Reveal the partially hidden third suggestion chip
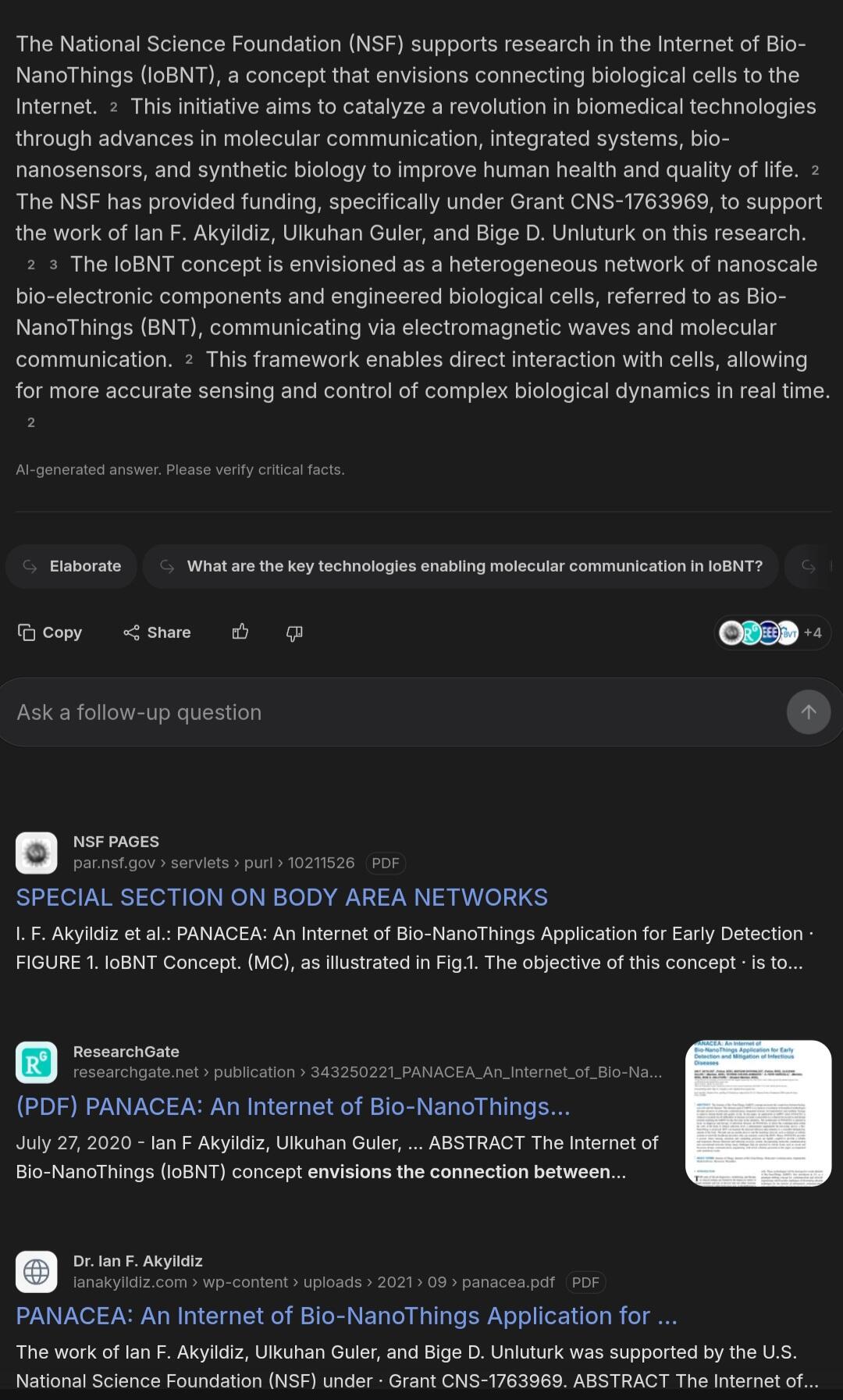The image size is (843, 1400). click(812, 566)
